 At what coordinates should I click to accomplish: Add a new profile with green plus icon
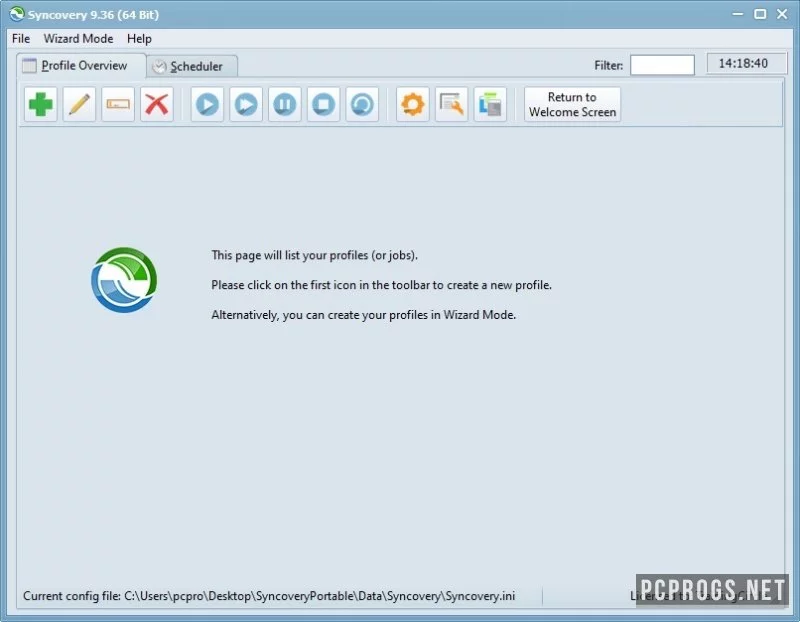point(40,105)
